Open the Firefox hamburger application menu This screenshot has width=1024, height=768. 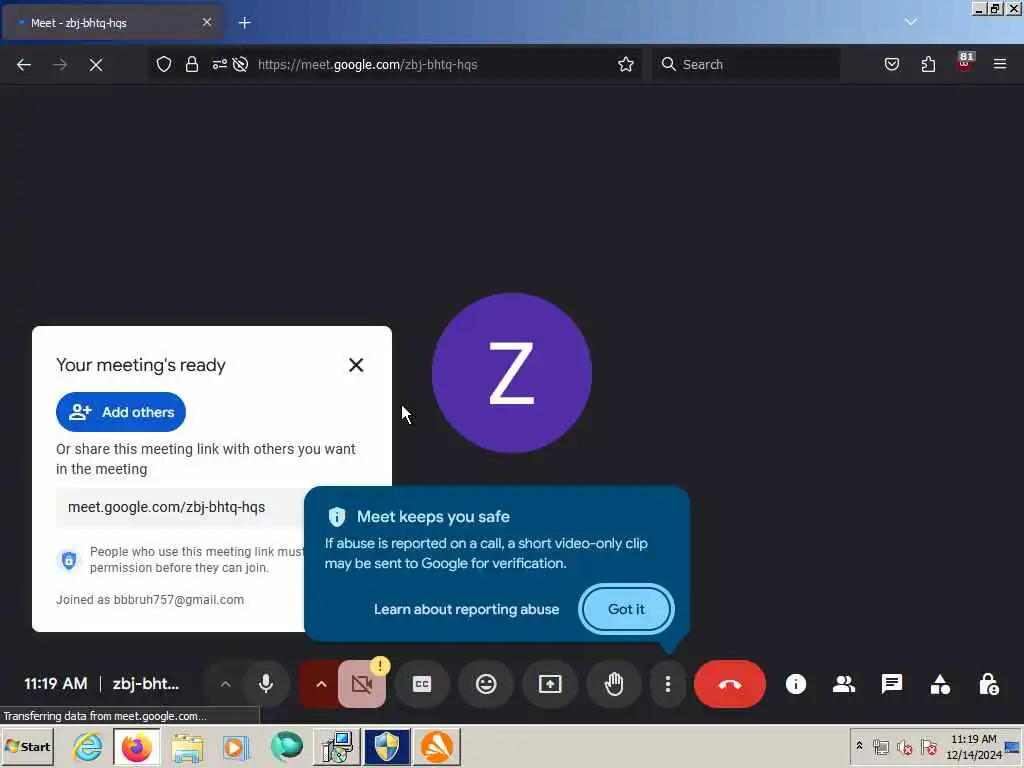pyautogui.click(x=1000, y=64)
